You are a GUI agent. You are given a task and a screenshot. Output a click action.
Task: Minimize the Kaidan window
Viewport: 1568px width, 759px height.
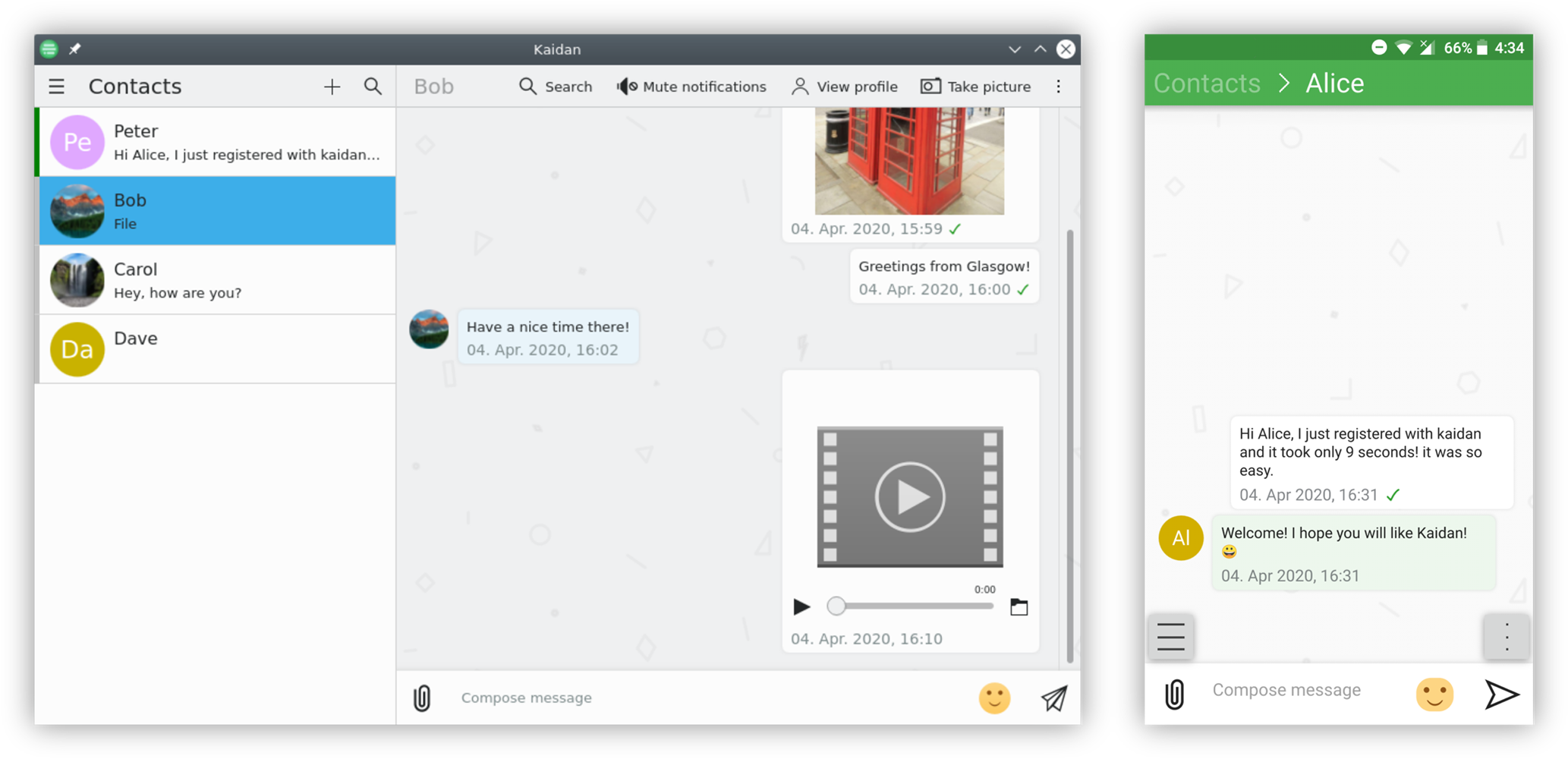[1015, 49]
